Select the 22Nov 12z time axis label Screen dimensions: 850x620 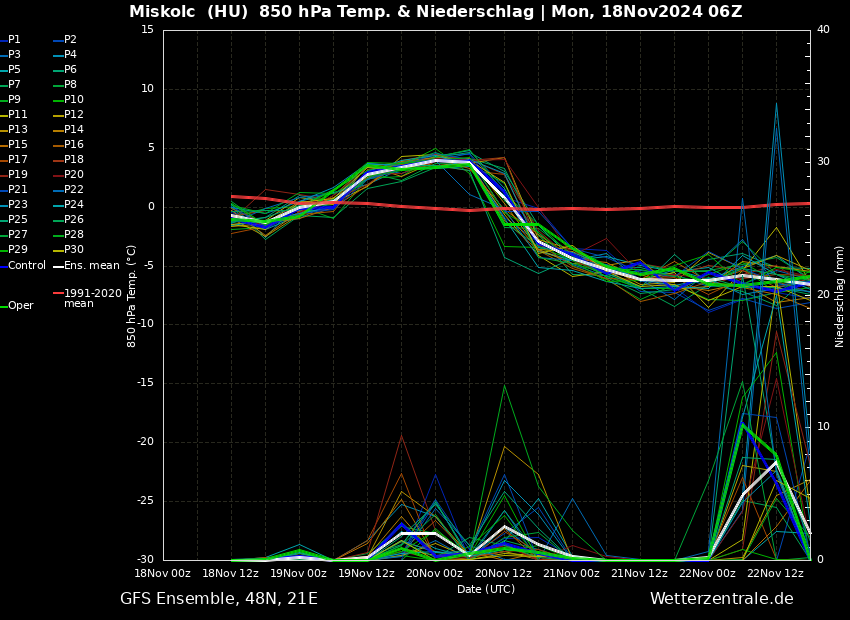click(x=775, y=574)
